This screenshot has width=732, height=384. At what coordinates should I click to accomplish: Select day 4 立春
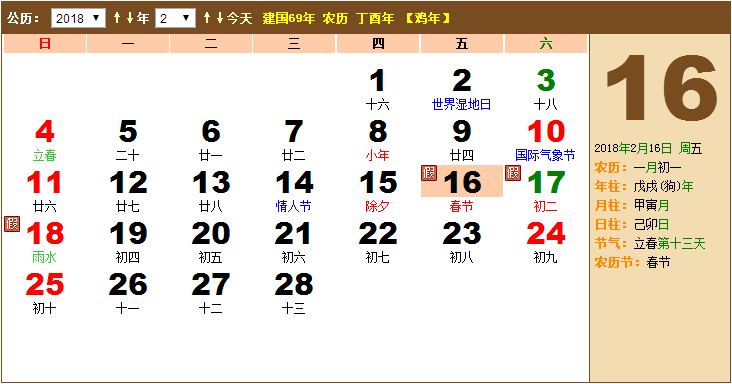44,140
